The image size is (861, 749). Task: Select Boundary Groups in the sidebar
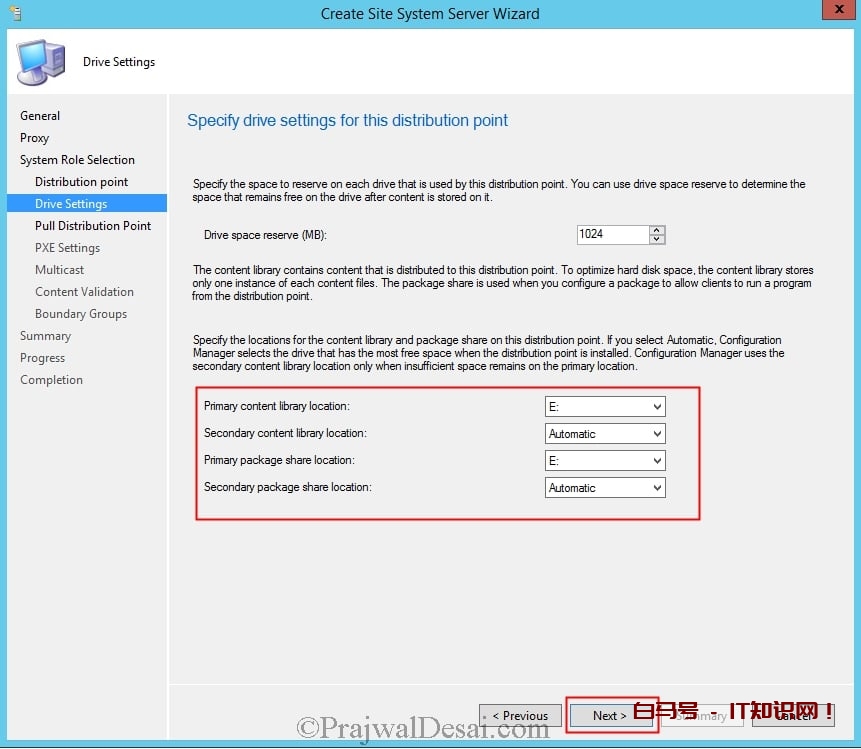pos(81,314)
